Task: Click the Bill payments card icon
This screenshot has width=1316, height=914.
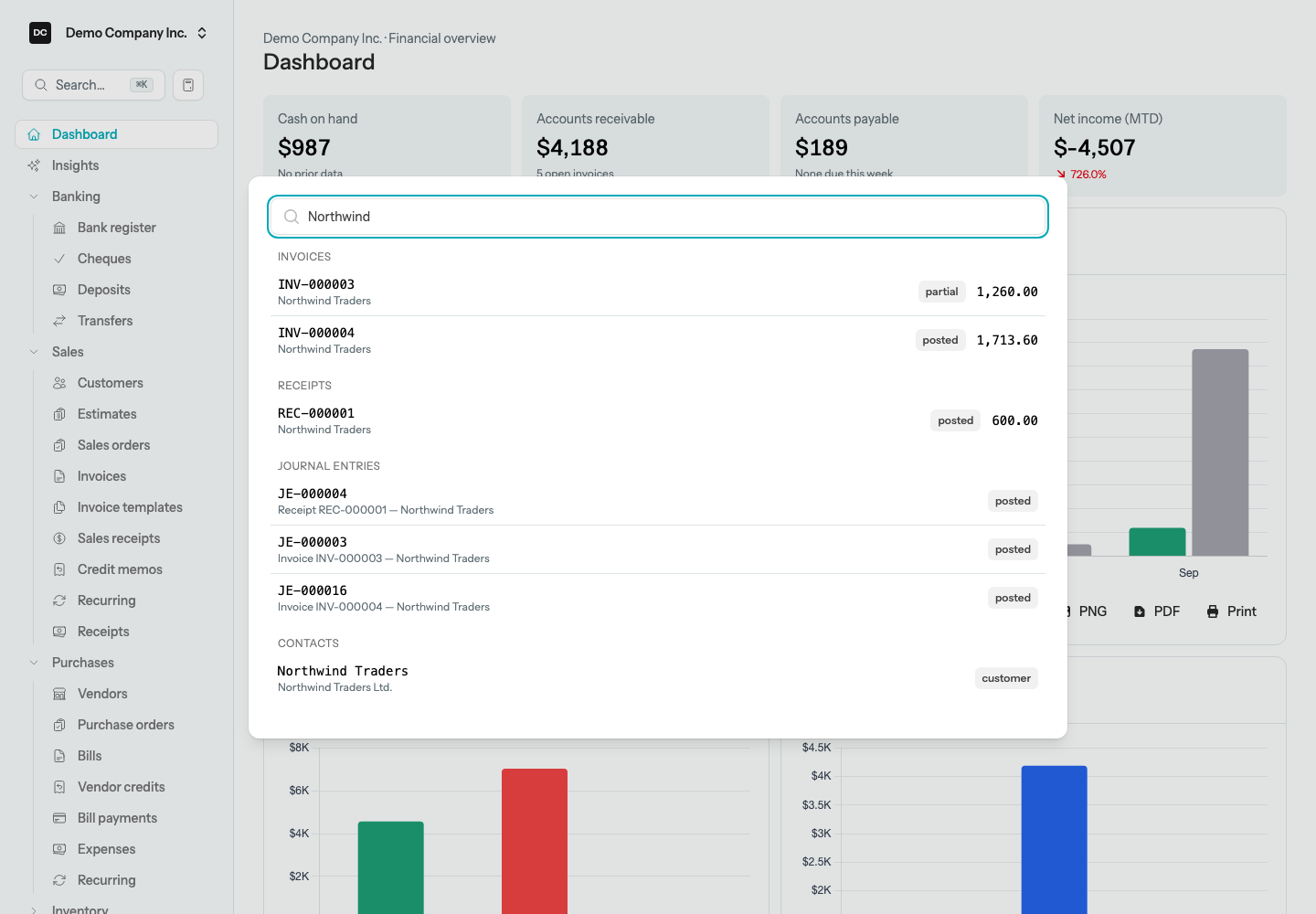Action: coord(59,818)
